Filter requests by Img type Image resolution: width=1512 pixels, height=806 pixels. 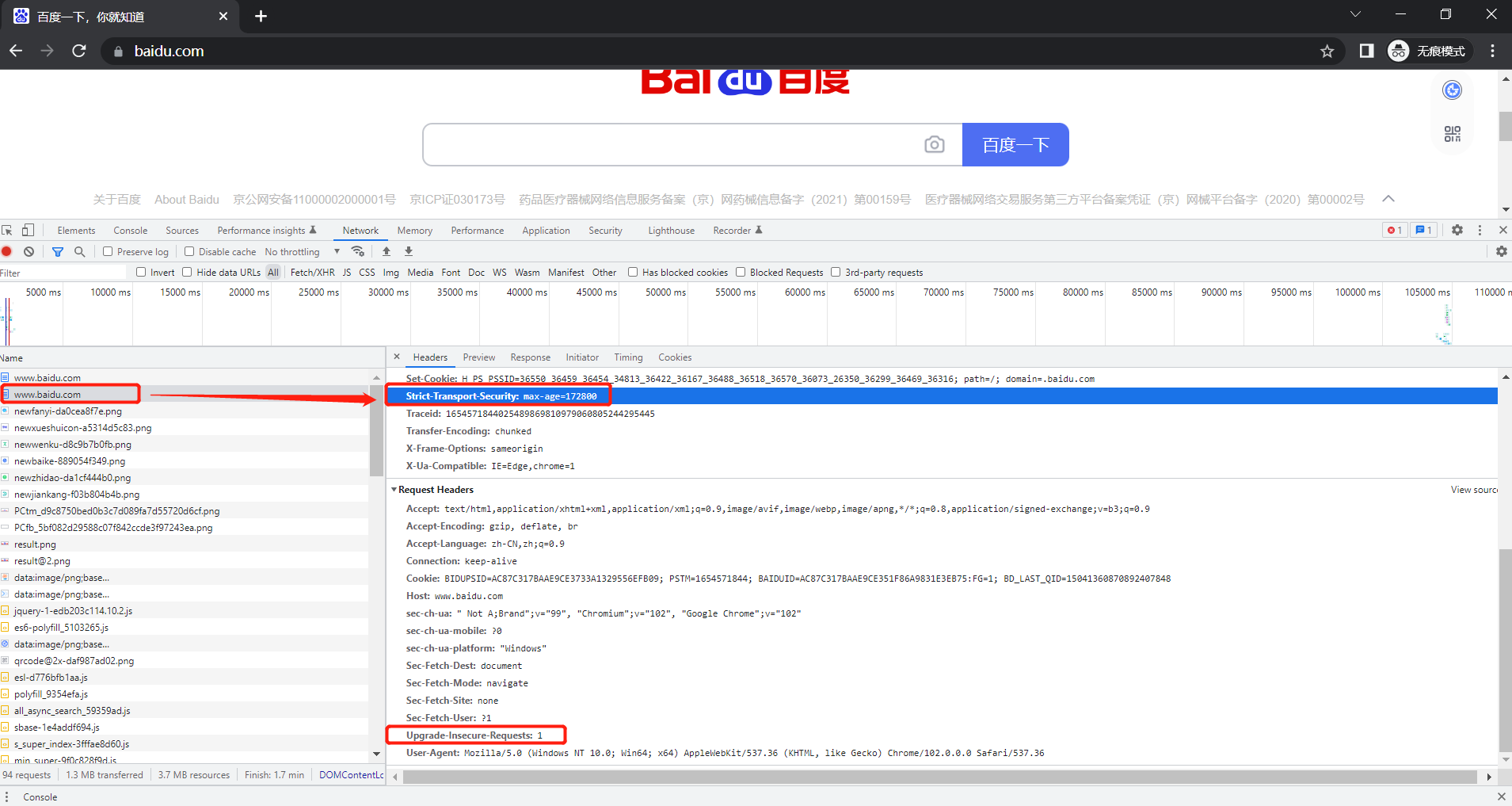point(391,272)
